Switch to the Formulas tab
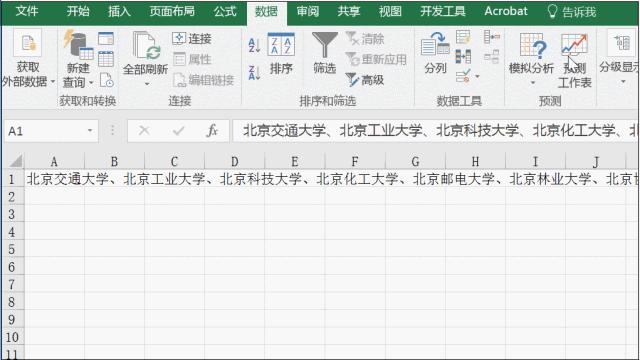 coord(225,11)
